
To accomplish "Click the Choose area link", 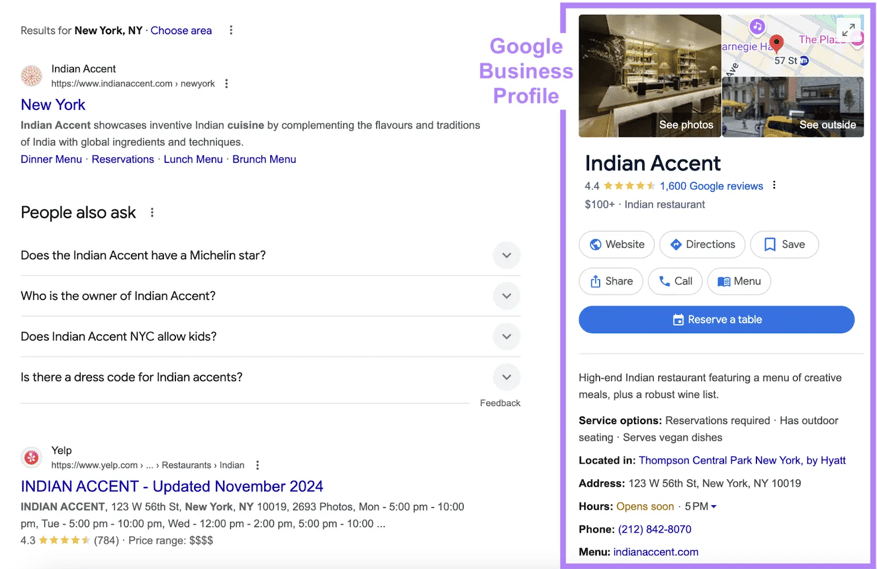I will [181, 30].
